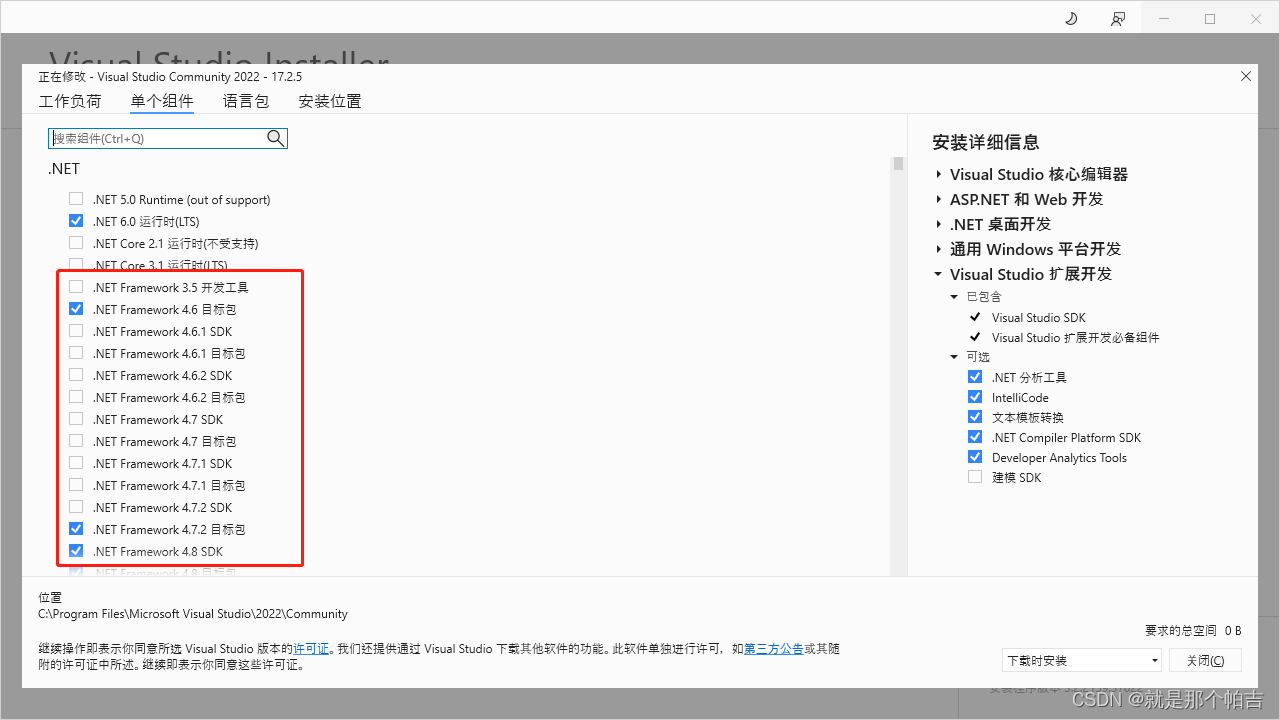Enable .NET Framework 3.5 开发工具
1280x720 pixels.
pyautogui.click(x=75, y=286)
